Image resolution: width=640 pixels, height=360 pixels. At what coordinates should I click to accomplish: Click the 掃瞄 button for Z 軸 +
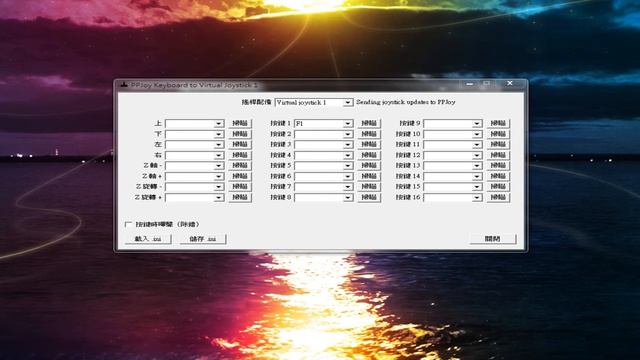[x=240, y=176]
